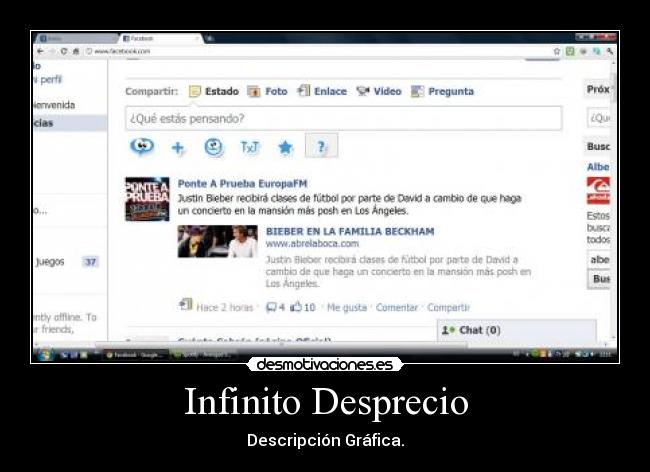Open Ponte A Prueba EuropaFM page link
The width and height of the screenshot is (650, 472).
pyautogui.click(x=243, y=183)
